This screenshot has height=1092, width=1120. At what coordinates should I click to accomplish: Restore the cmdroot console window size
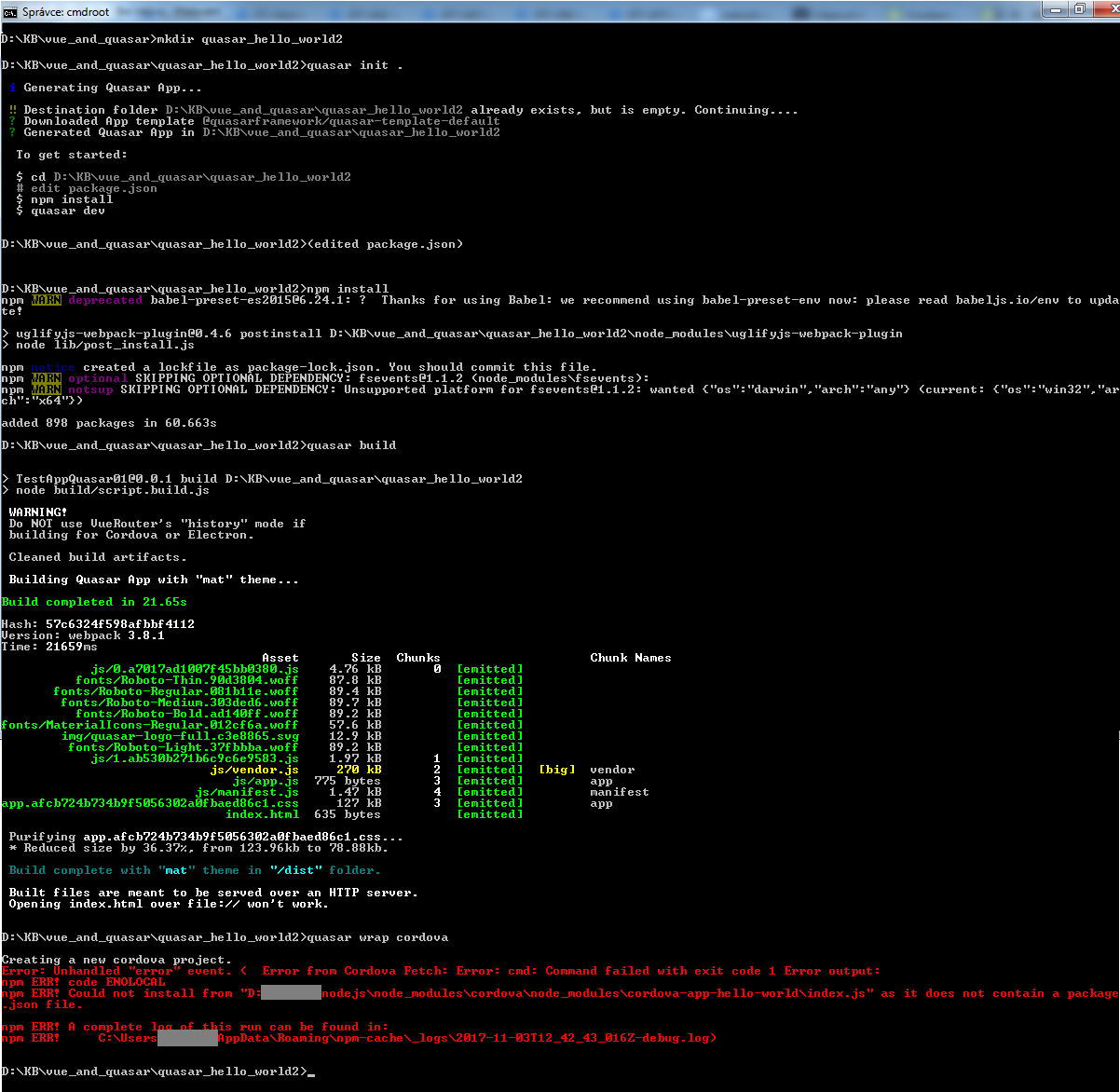pyautogui.click(x=1079, y=8)
